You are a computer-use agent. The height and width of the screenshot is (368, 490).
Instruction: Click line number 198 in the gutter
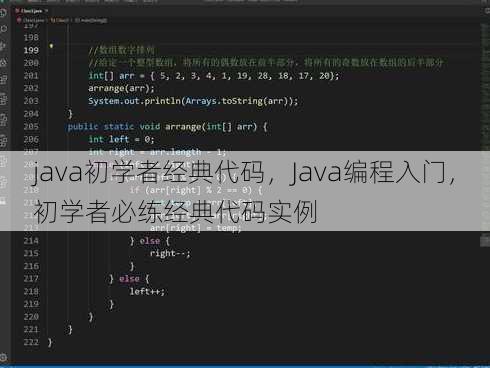31,37
